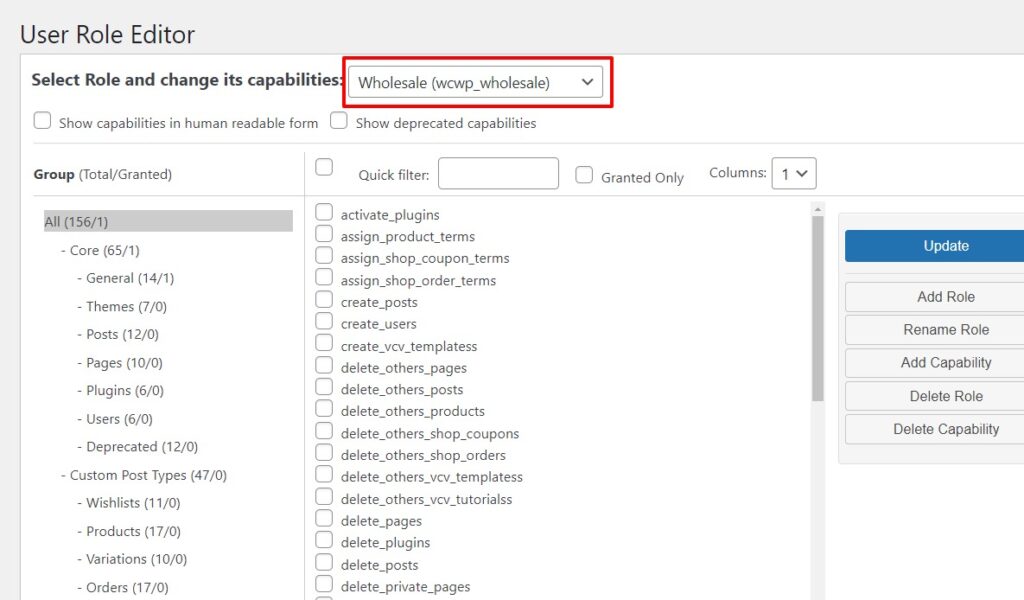1024x600 pixels.
Task: Grant the create_users capability
Action: [x=324, y=323]
